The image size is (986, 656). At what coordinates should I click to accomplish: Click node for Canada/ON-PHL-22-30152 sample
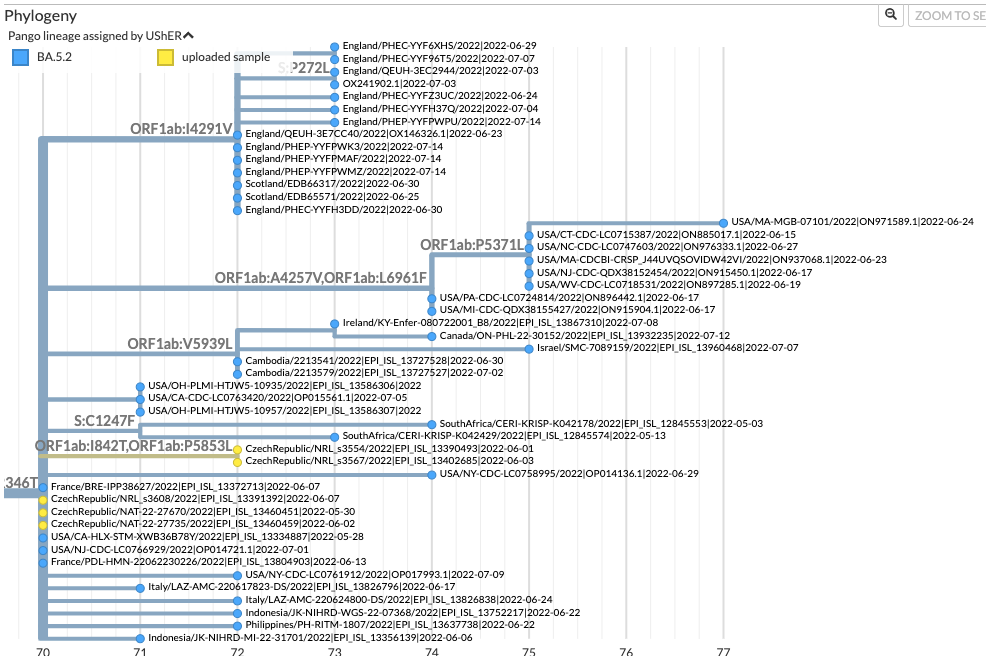[x=431, y=336]
